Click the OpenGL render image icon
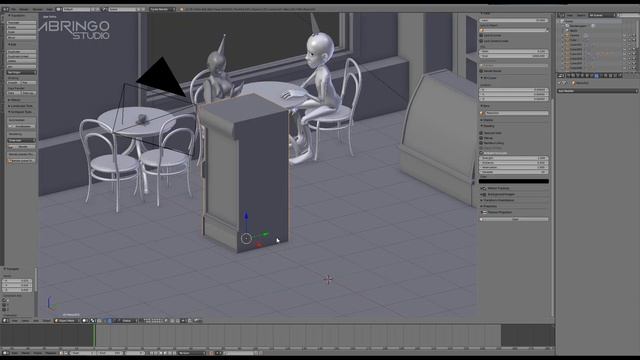This screenshot has height=360, width=640. (x=191, y=320)
